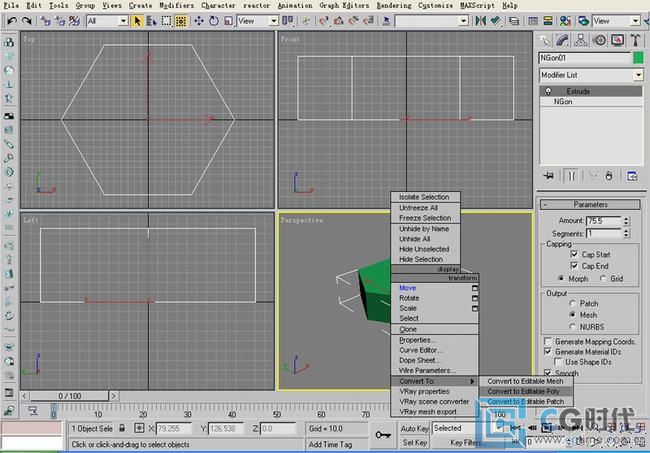Open the Modifiers menu
This screenshot has width=650, height=453.
(177, 5)
